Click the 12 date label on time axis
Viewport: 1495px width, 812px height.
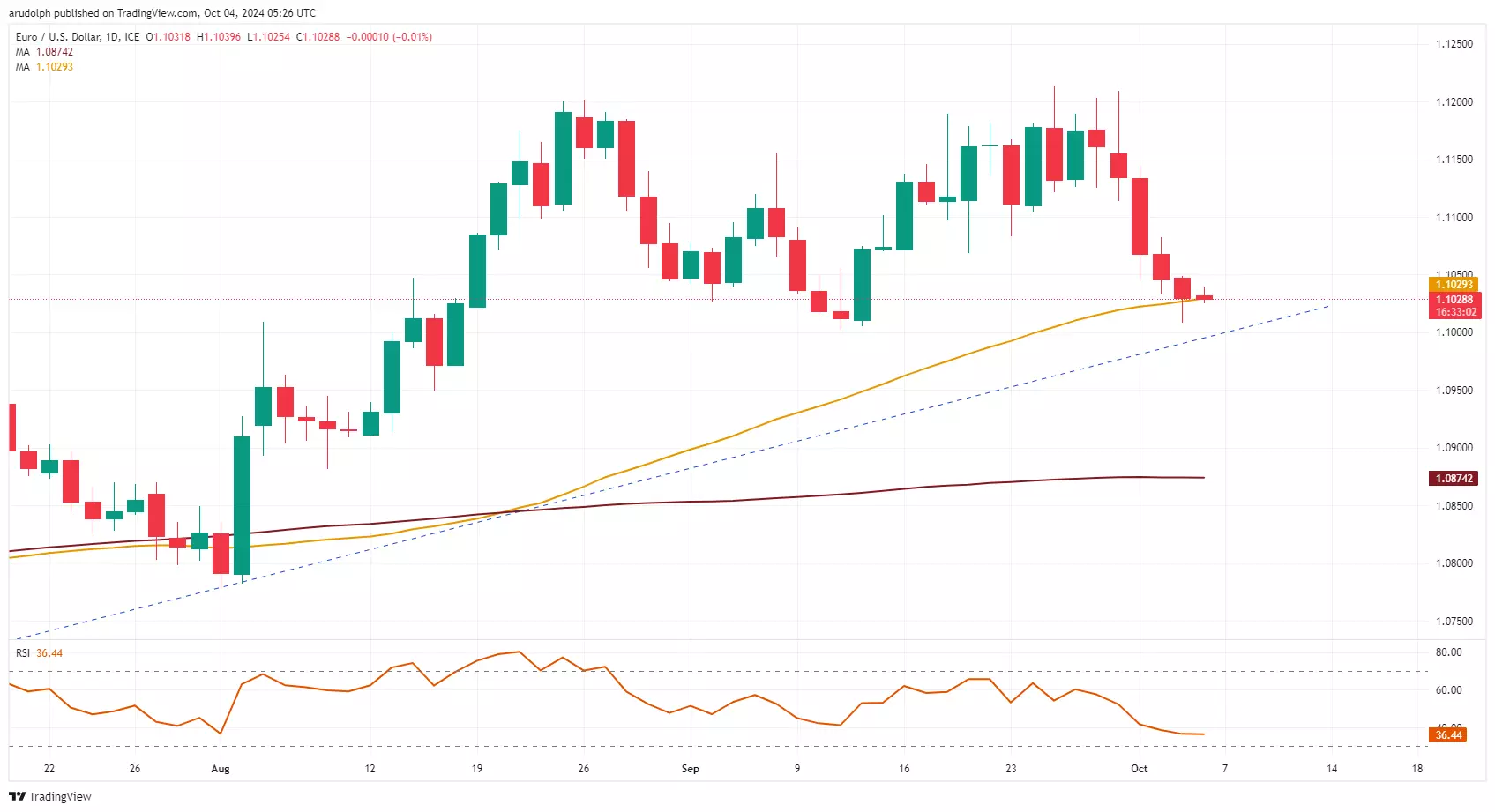[370, 769]
